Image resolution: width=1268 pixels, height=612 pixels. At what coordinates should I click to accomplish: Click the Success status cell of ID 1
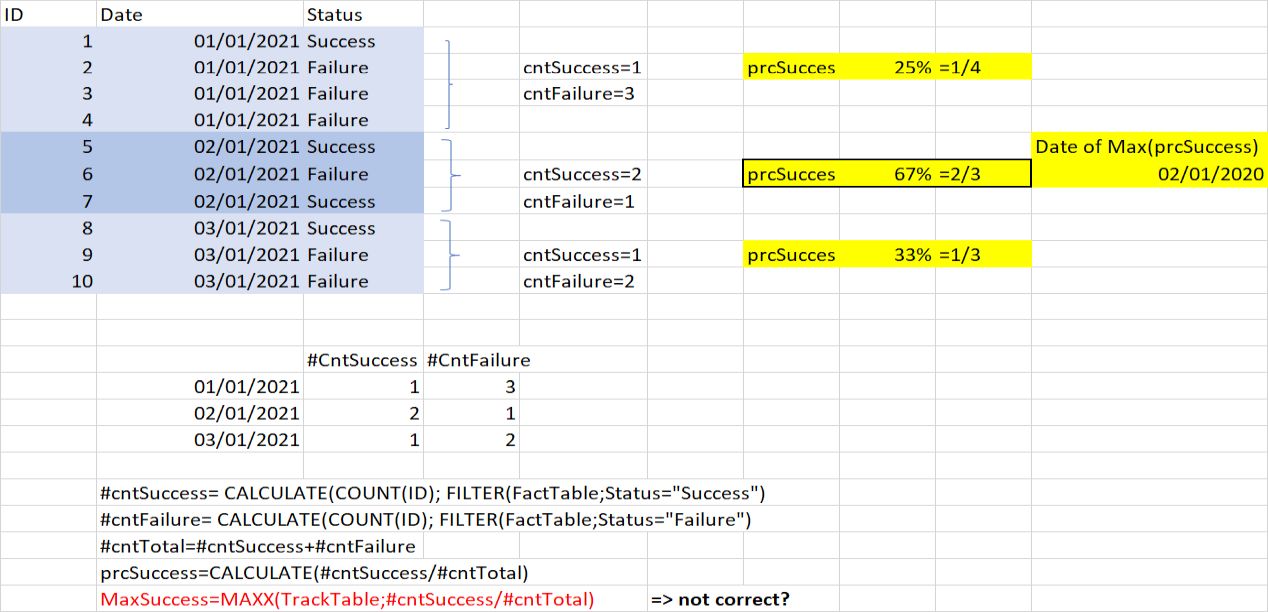pyautogui.click(x=363, y=41)
